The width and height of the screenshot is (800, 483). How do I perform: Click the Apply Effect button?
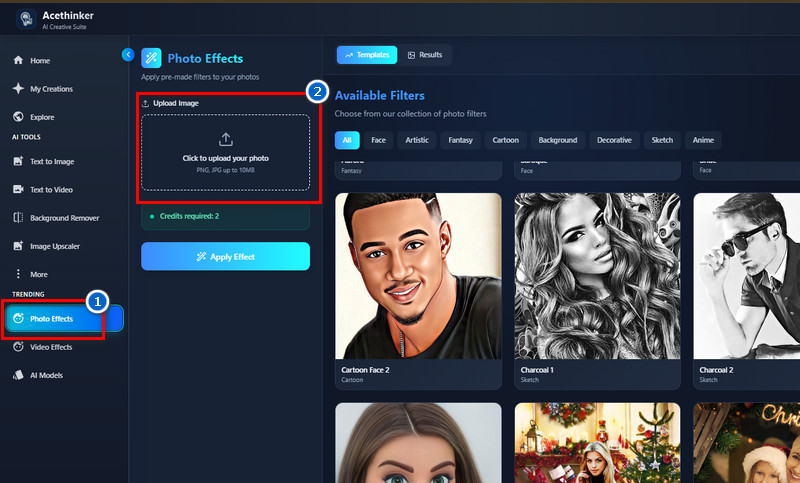(x=226, y=257)
